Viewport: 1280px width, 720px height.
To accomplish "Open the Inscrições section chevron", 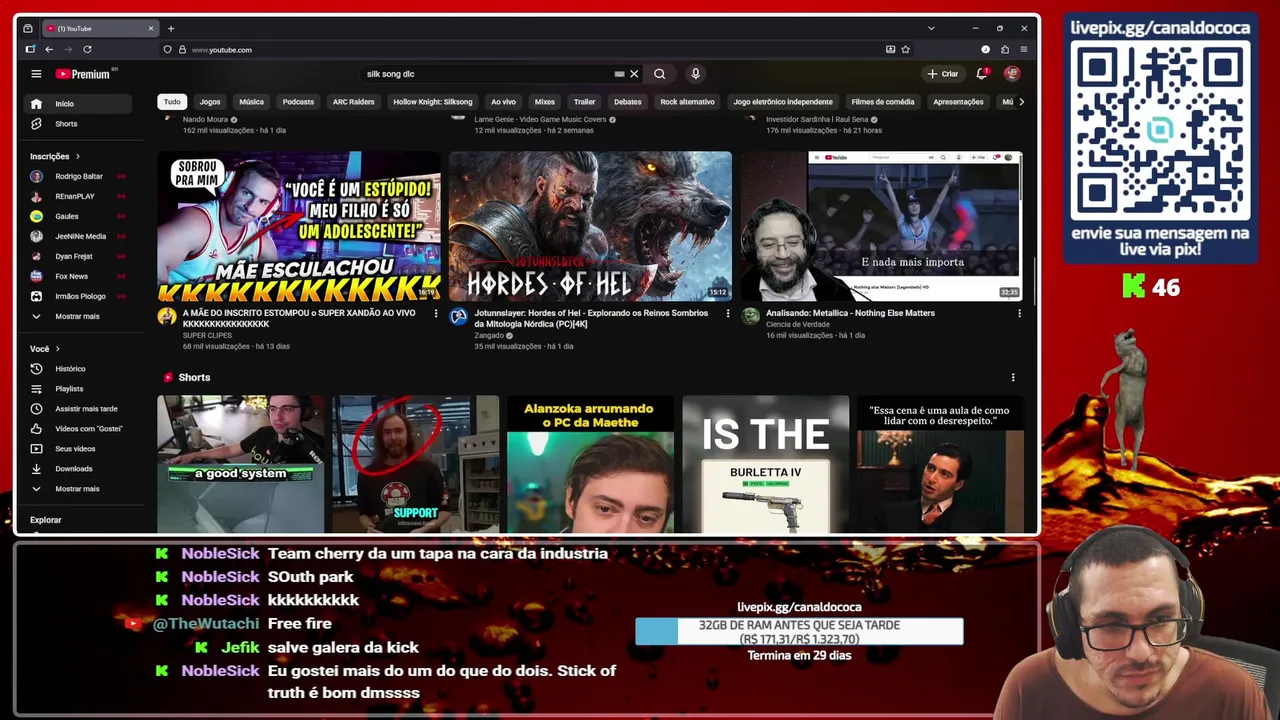I will (x=77, y=157).
